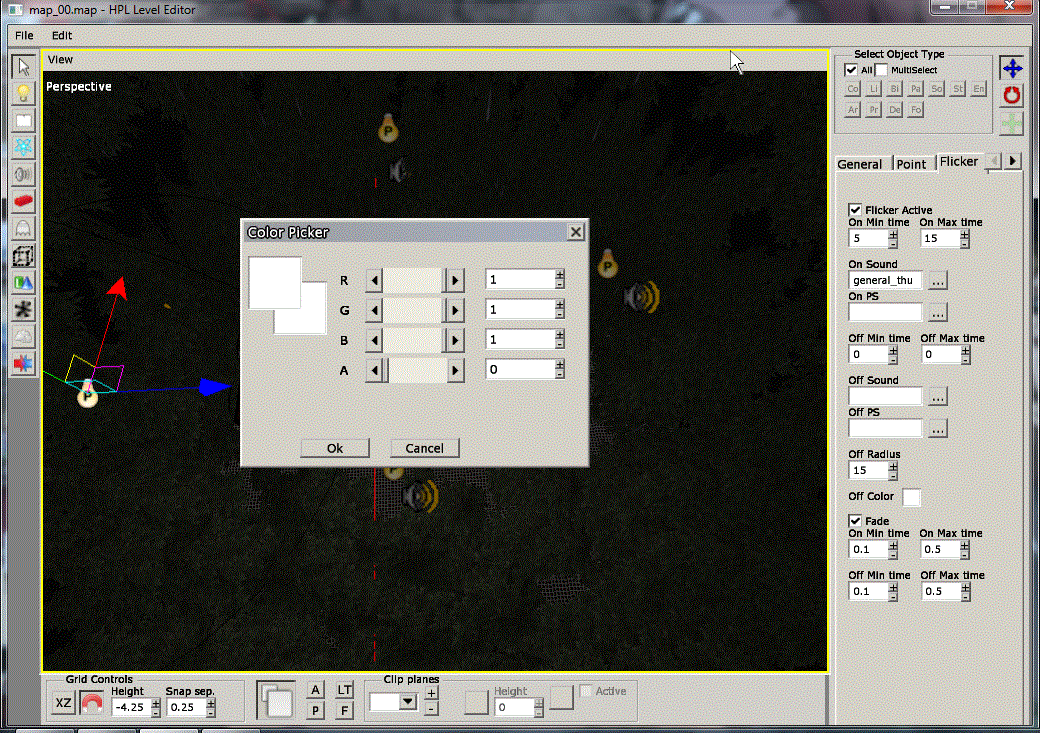The image size is (1040, 733).
Task: Open the File menu
Action: [x=24, y=35]
